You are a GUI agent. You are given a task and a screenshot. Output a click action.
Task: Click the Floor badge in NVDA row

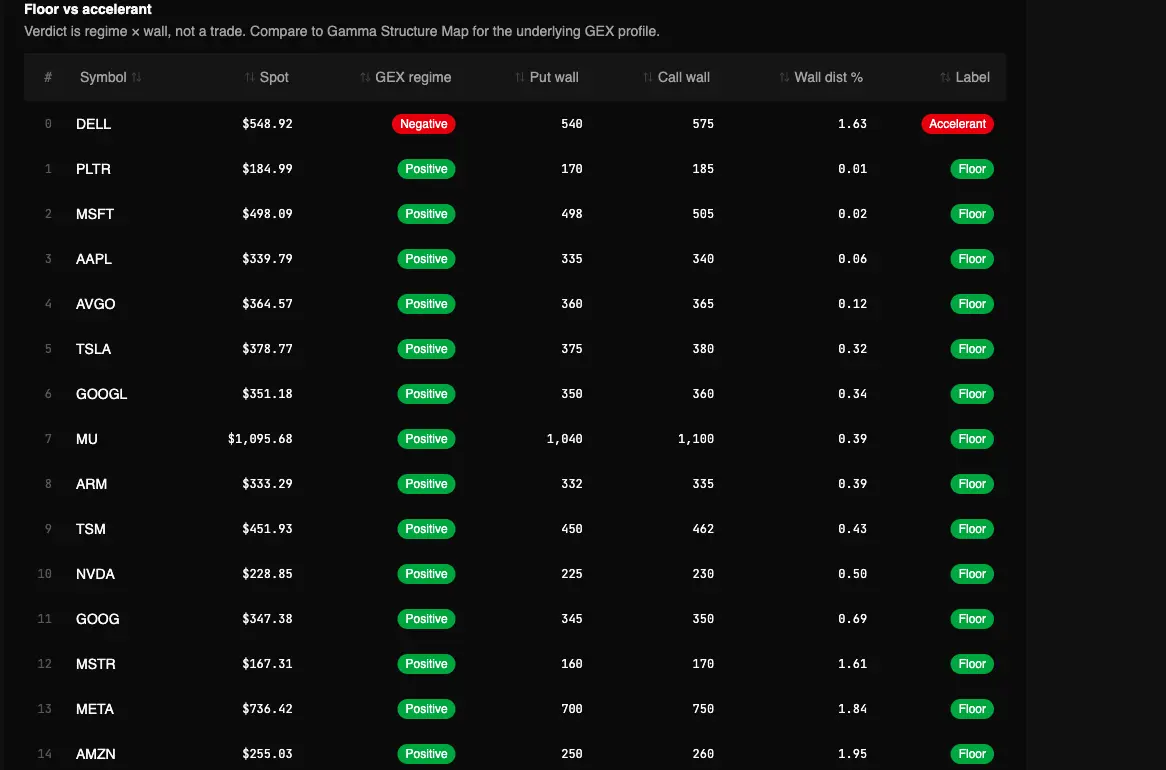972,574
